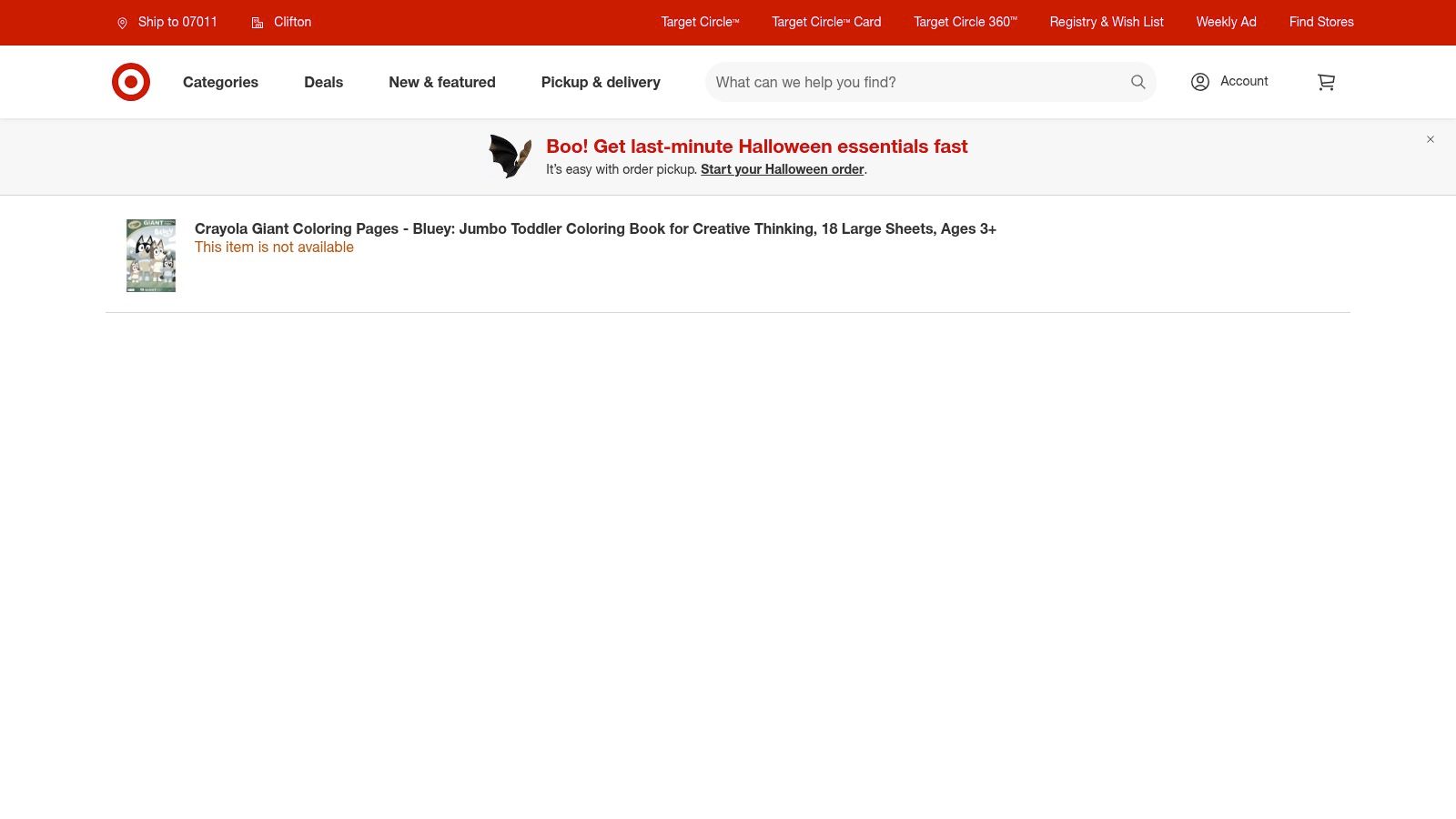Click the Account profile icon

coord(1200,82)
